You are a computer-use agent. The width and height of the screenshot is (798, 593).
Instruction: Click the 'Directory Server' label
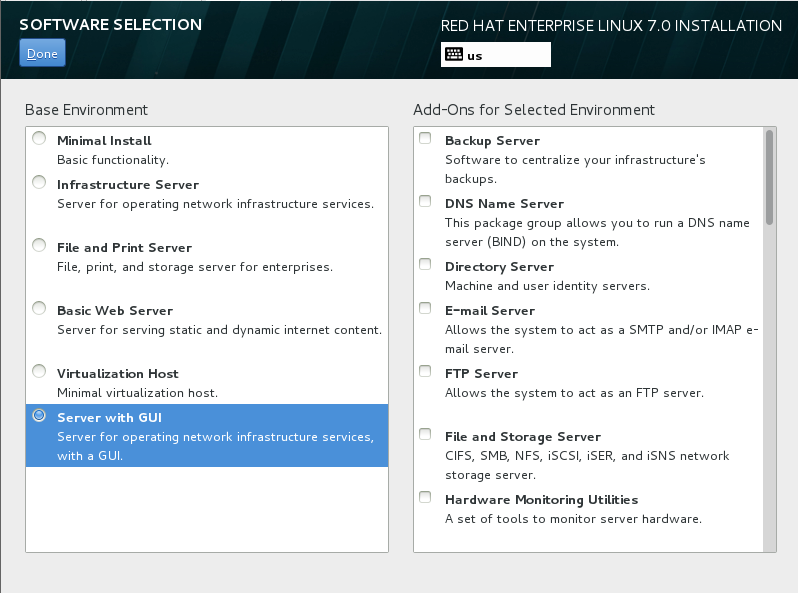click(x=499, y=267)
